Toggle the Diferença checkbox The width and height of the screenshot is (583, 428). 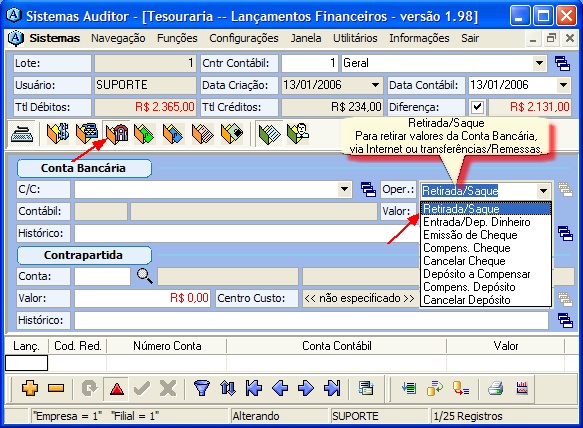tap(477, 107)
